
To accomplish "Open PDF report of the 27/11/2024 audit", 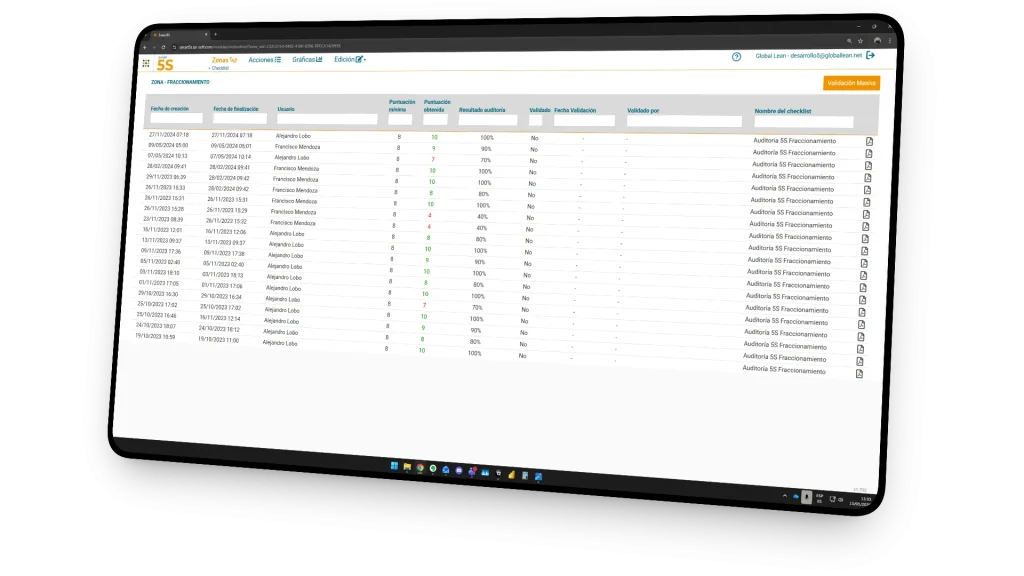I will tap(869, 142).
